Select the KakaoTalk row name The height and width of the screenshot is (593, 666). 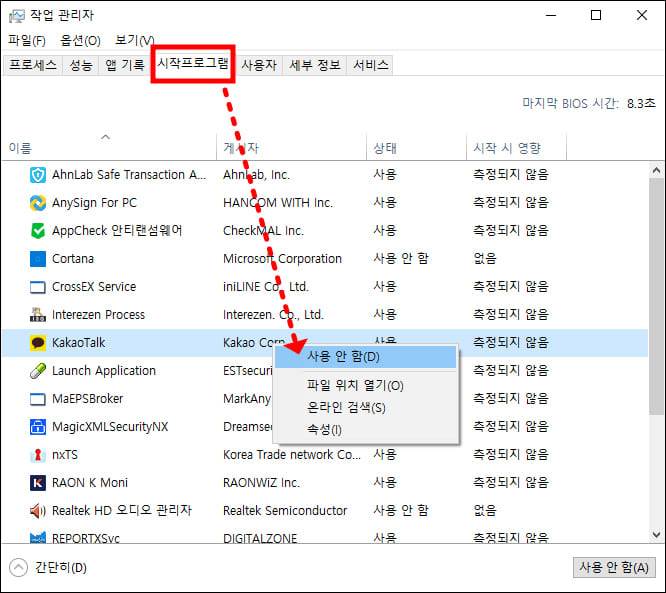(x=79, y=343)
